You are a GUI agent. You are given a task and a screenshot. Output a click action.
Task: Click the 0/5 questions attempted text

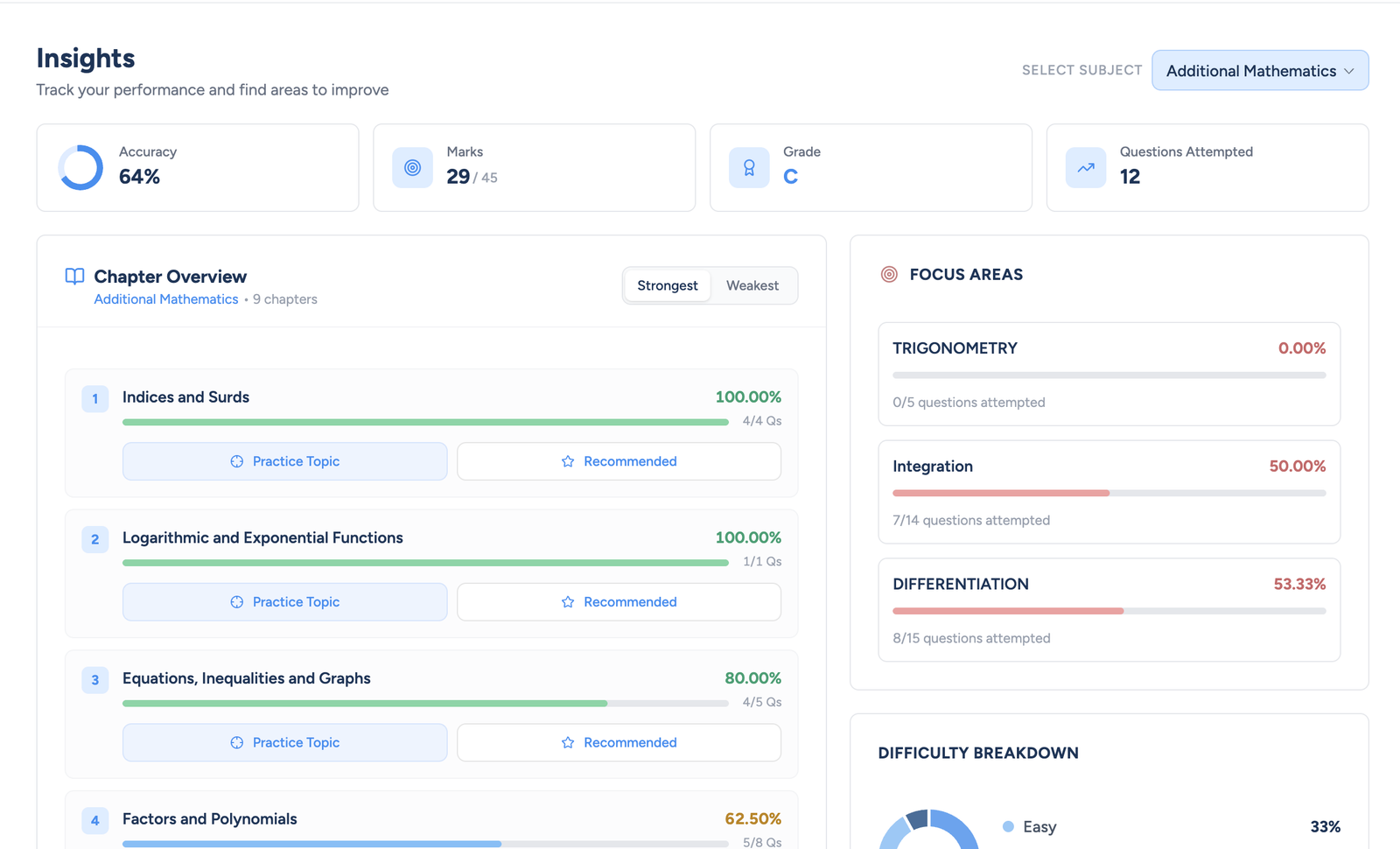tap(969, 403)
